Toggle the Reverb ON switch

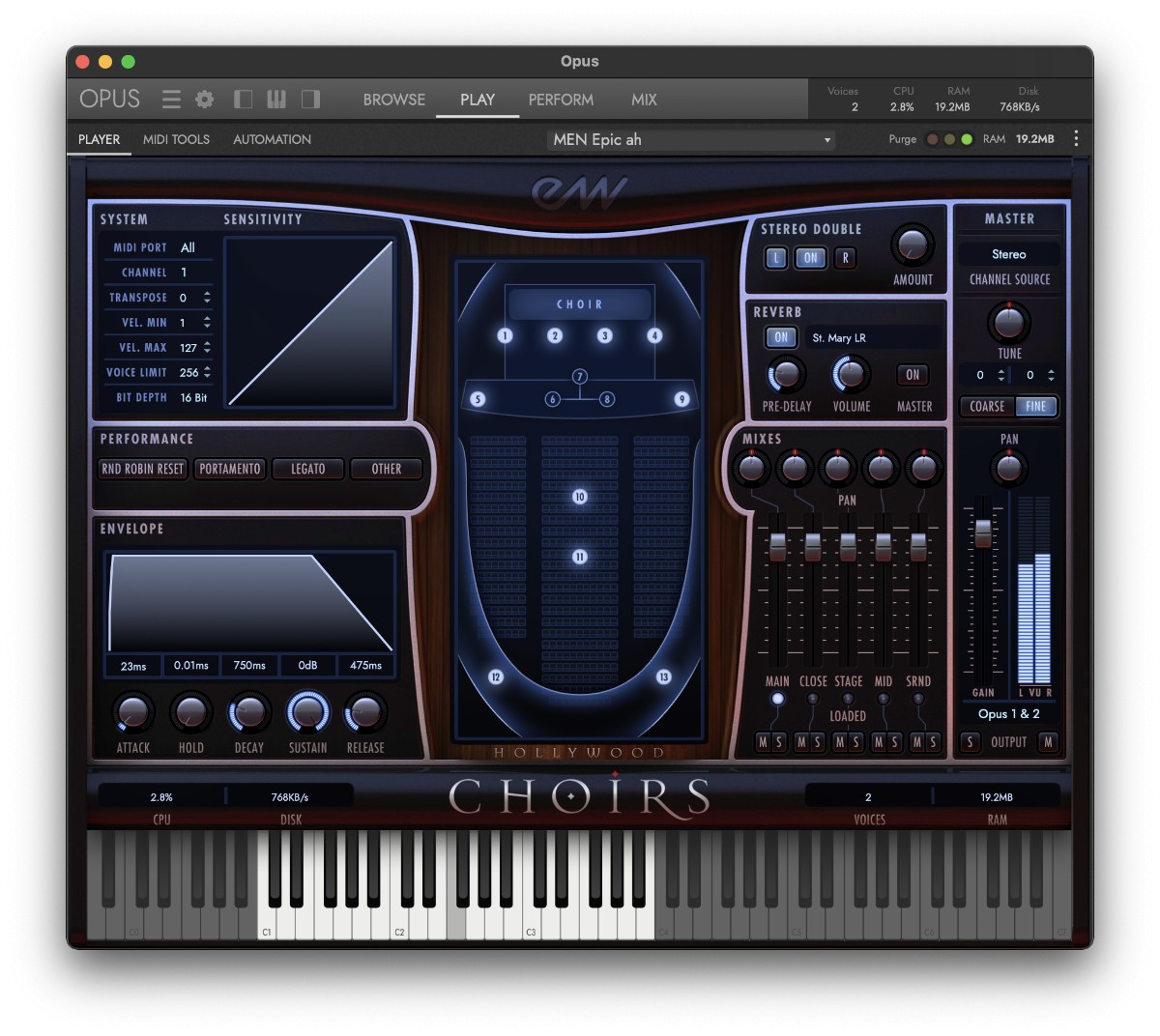pyautogui.click(x=781, y=337)
